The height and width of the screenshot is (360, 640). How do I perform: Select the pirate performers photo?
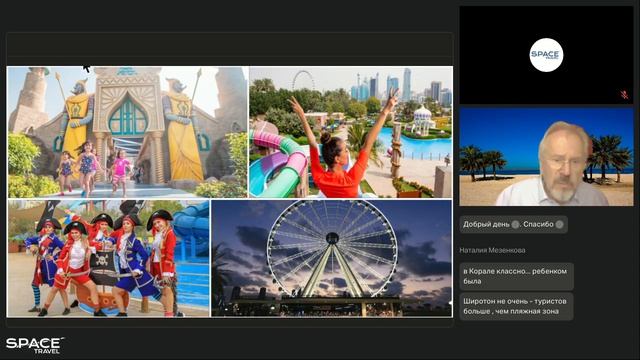(x=109, y=258)
